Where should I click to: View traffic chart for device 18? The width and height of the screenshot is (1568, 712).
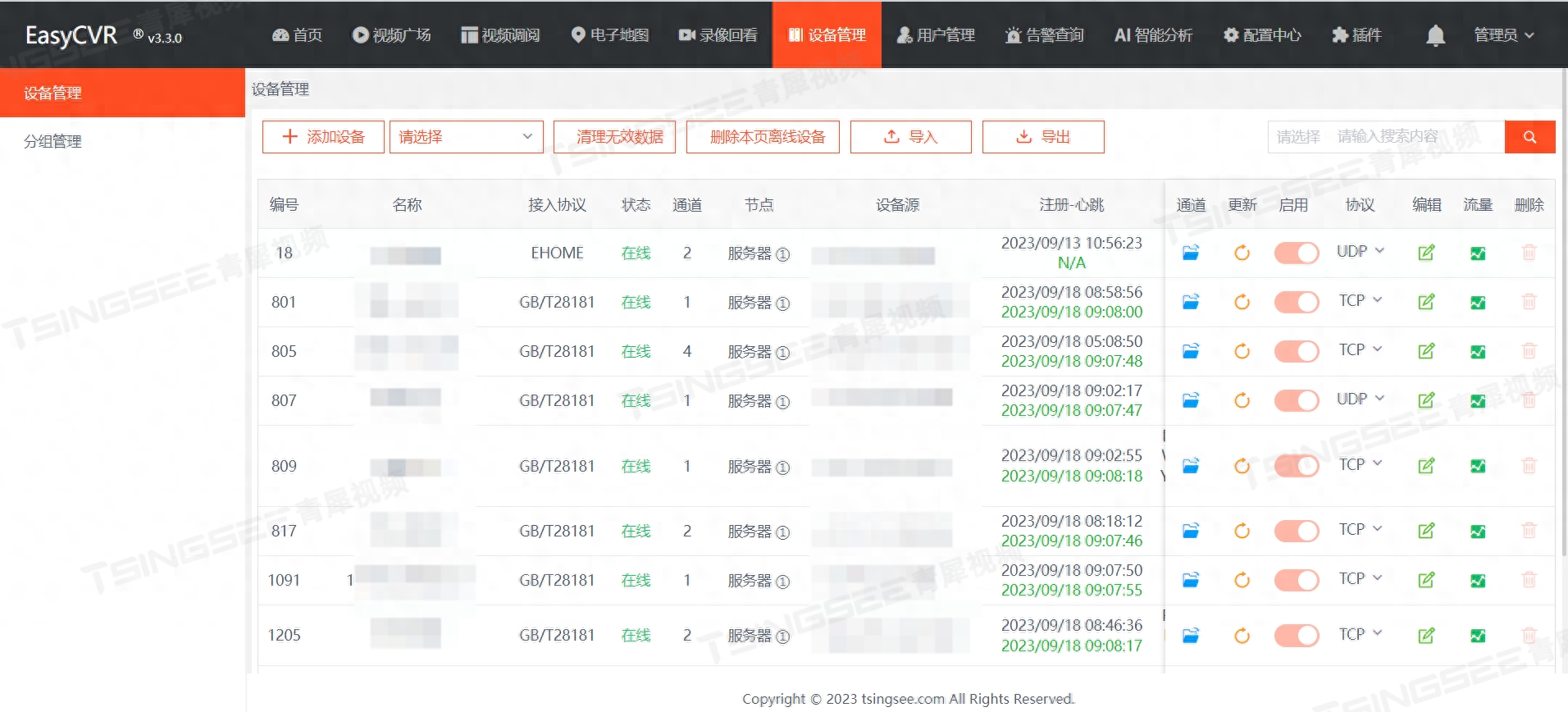[1478, 253]
